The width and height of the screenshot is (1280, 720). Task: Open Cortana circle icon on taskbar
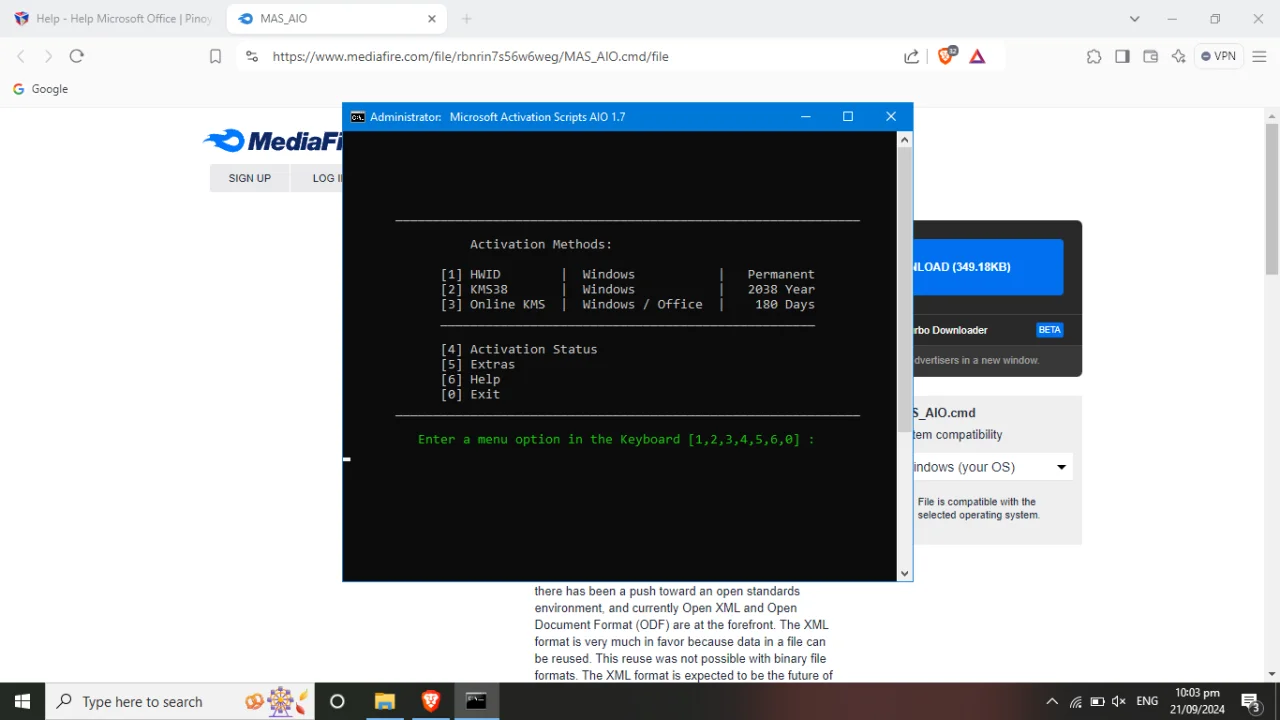337,701
